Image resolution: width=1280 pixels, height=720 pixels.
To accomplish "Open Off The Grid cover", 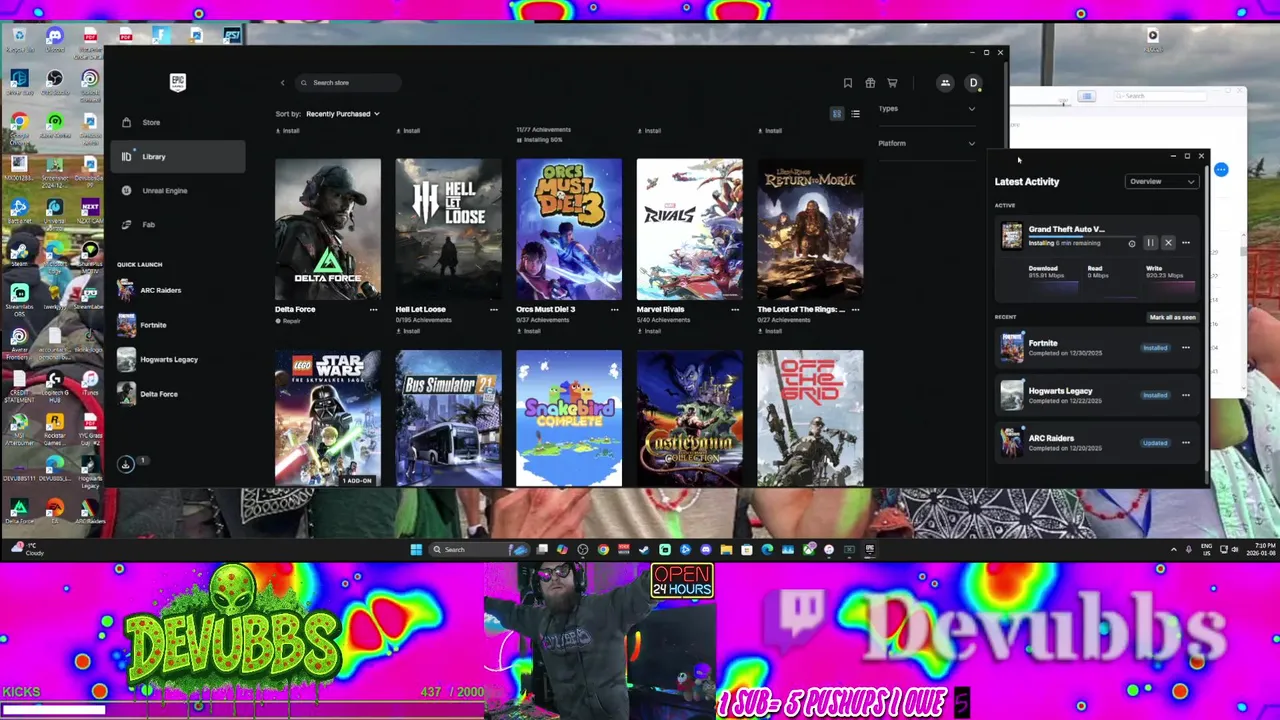I will [x=810, y=418].
